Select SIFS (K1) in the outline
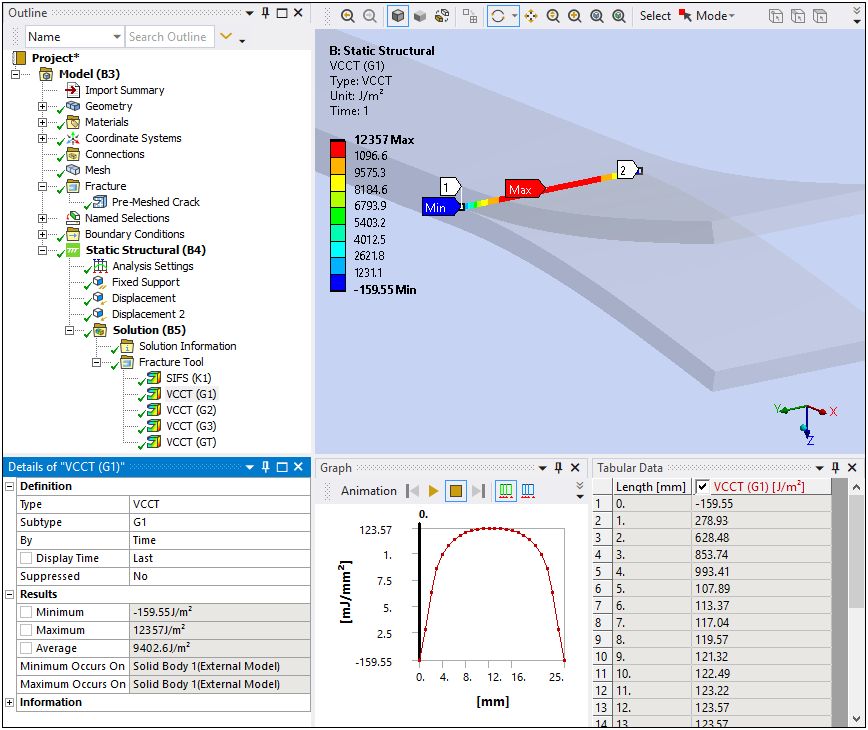This screenshot has width=868, height=730. (x=190, y=378)
